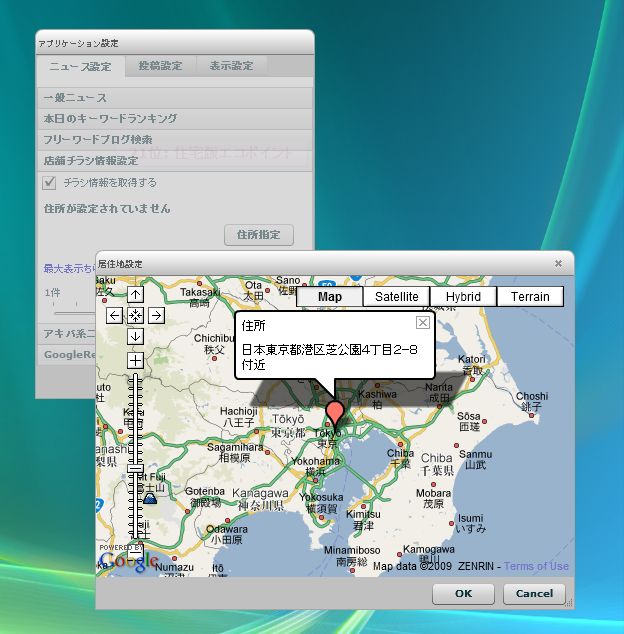Click the zoom level slider handle
The height and width of the screenshot is (634, 624).
point(135,468)
